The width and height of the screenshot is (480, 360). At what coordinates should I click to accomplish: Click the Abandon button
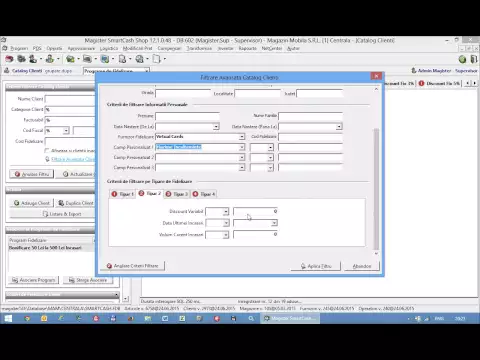click(362, 266)
